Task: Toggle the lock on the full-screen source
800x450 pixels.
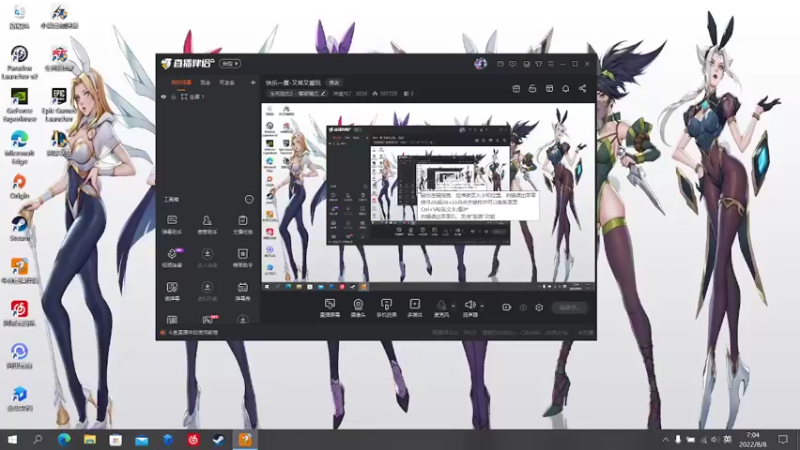Action: point(173,96)
